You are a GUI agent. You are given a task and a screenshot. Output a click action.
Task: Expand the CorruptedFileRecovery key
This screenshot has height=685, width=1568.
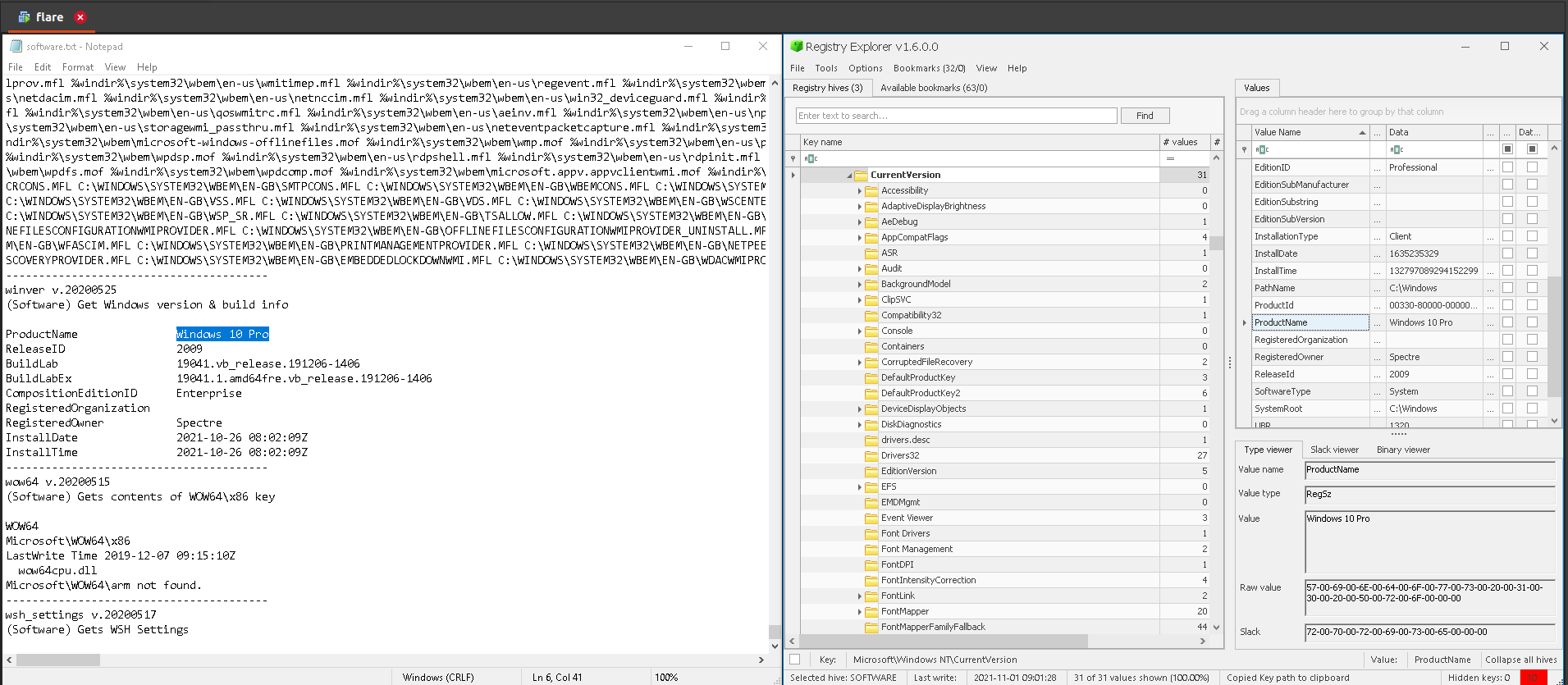point(860,362)
